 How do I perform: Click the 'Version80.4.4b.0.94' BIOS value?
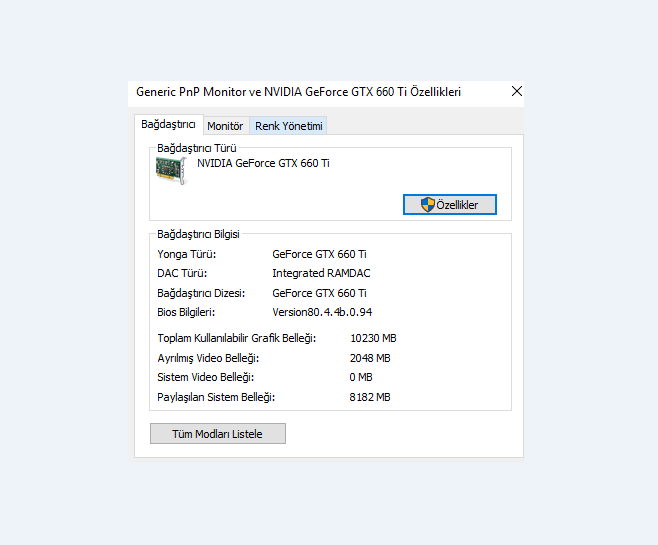[322, 312]
